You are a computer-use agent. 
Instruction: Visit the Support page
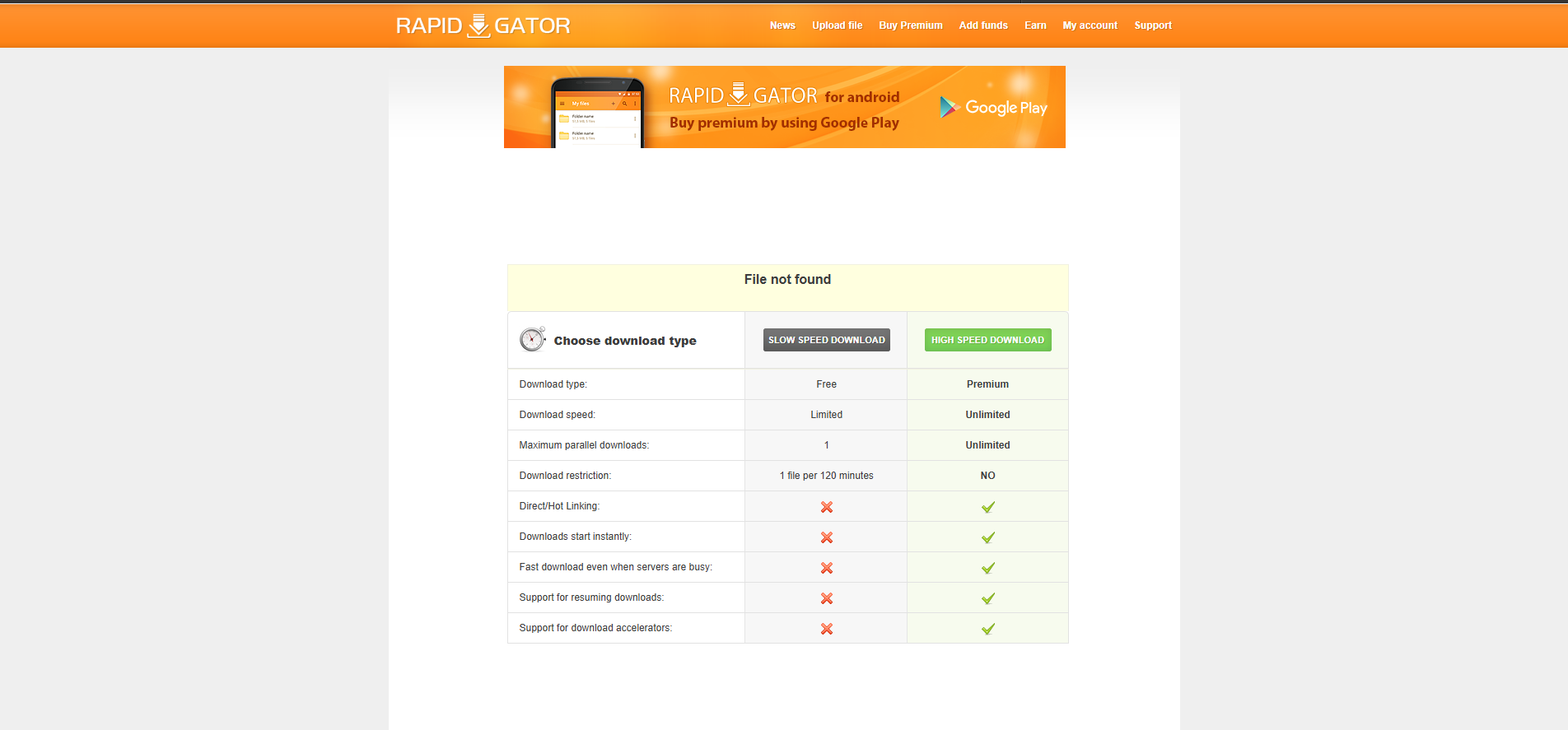pyautogui.click(x=1152, y=26)
